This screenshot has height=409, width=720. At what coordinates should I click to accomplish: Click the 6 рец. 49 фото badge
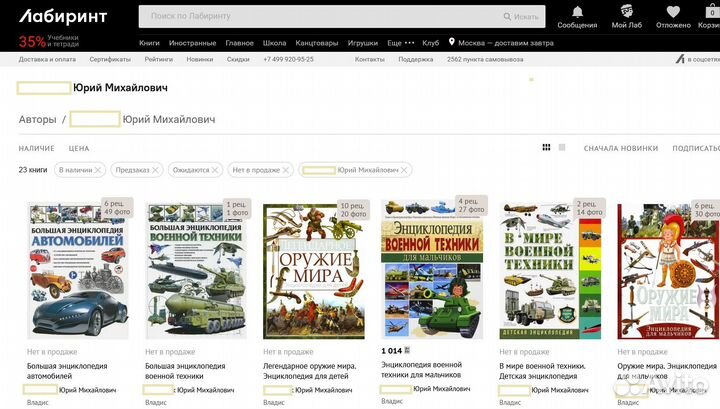tap(117, 207)
